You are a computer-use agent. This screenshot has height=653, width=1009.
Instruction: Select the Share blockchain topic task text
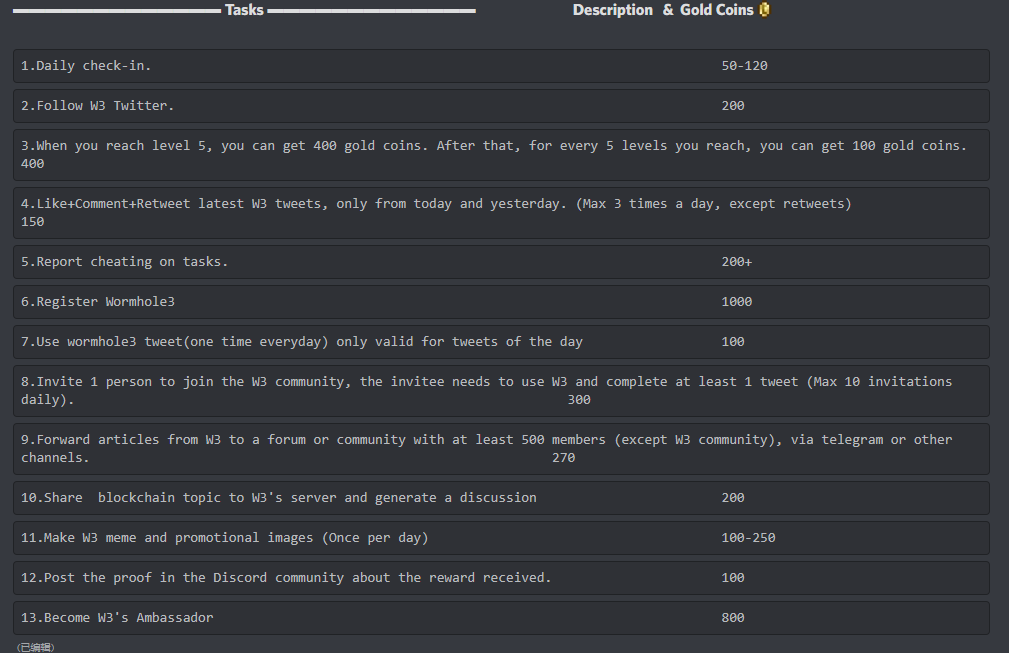point(279,498)
